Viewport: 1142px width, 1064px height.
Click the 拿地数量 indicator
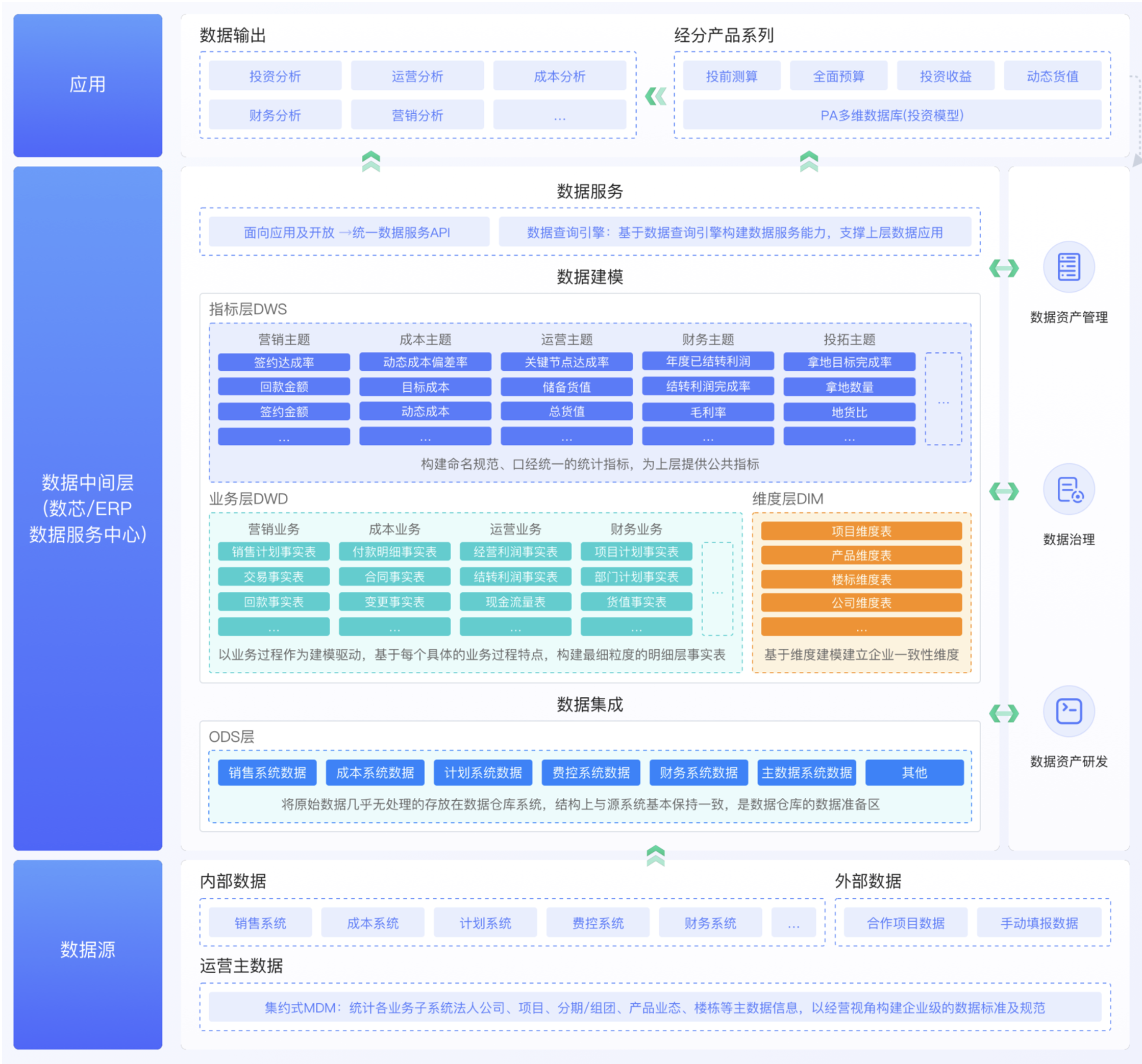pyautogui.click(x=850, y=387)
